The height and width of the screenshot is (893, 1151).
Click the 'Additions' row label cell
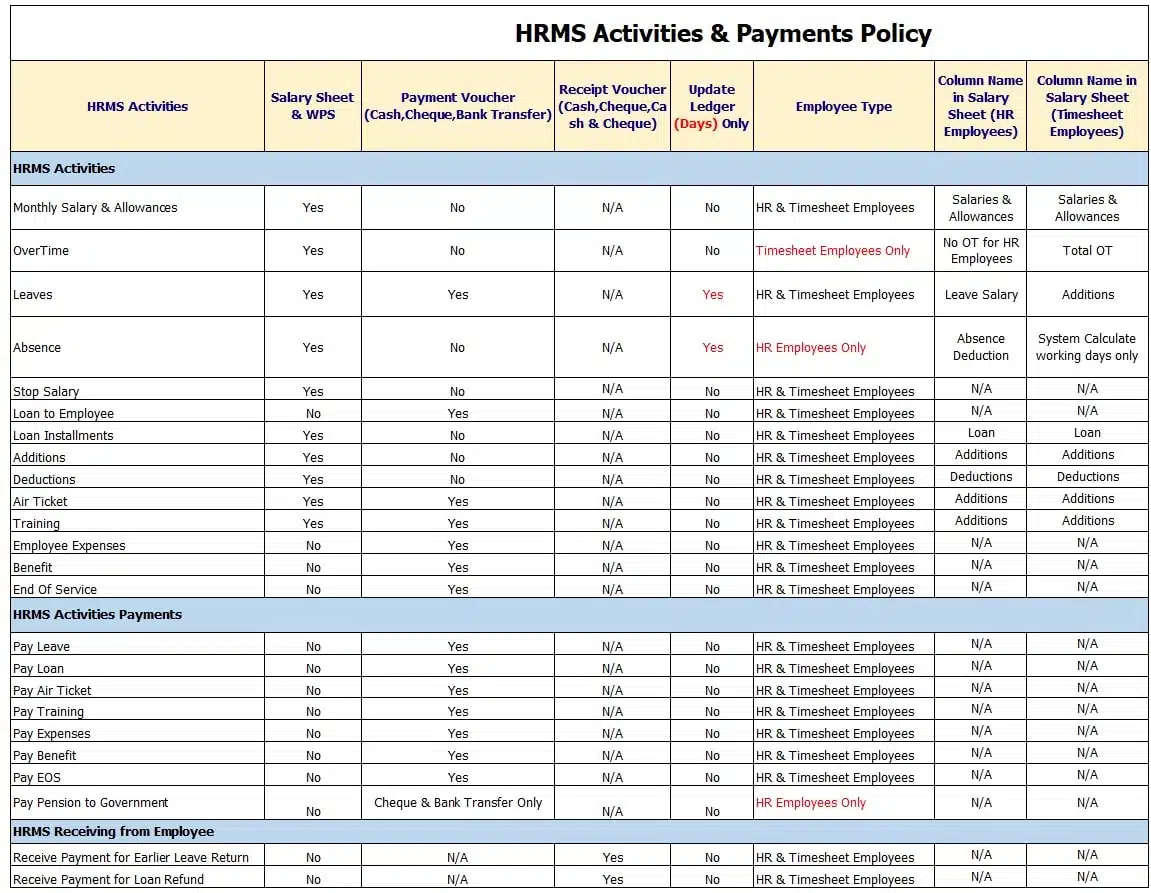pyautogui.click(x=137, y=456)
